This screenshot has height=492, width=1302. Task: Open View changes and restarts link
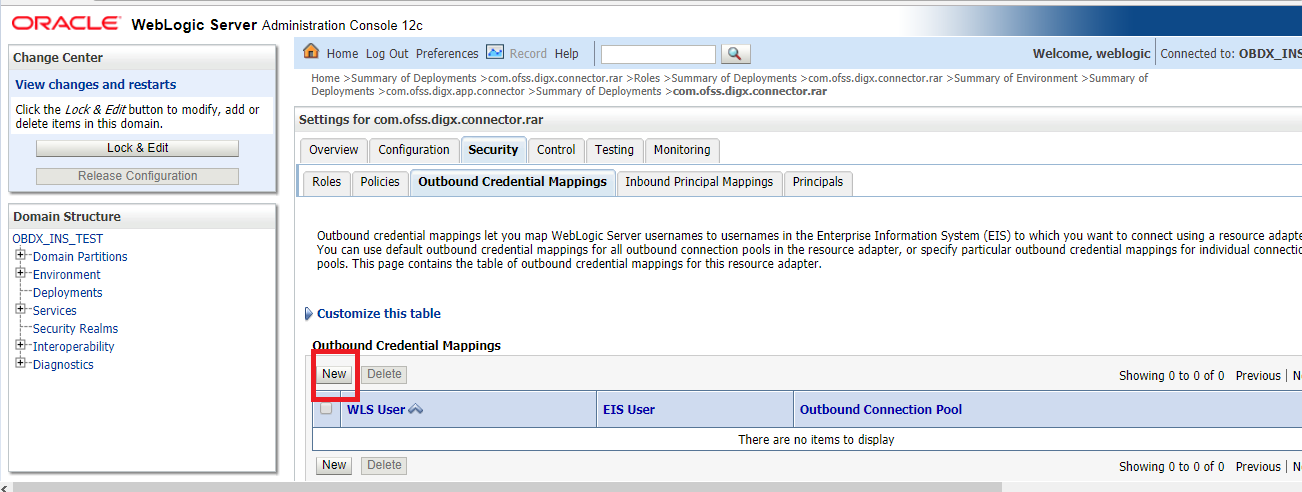pos(96,85)
